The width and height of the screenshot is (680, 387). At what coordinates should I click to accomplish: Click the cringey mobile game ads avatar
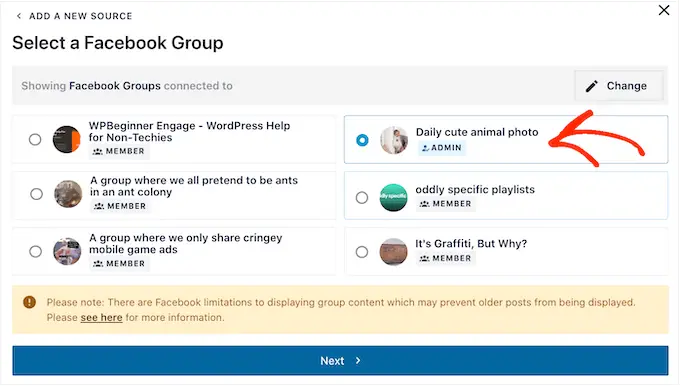[x=67, y=251]
